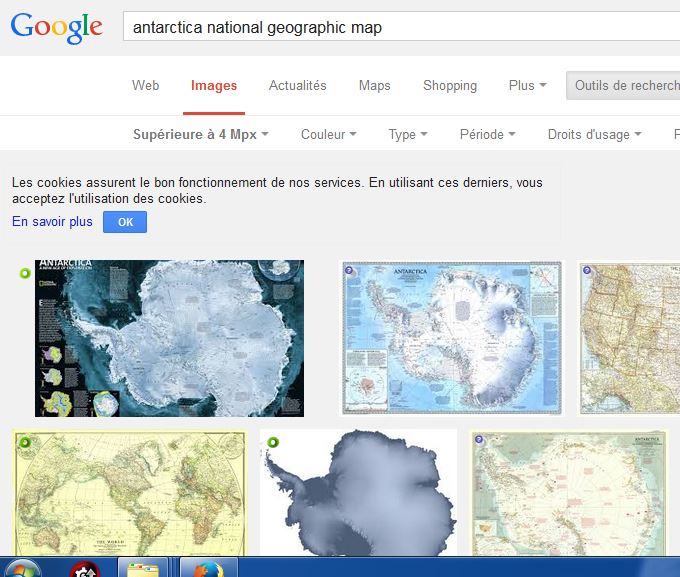Open the Plus menu
This screenshot has width=680, height=577.
527,85
